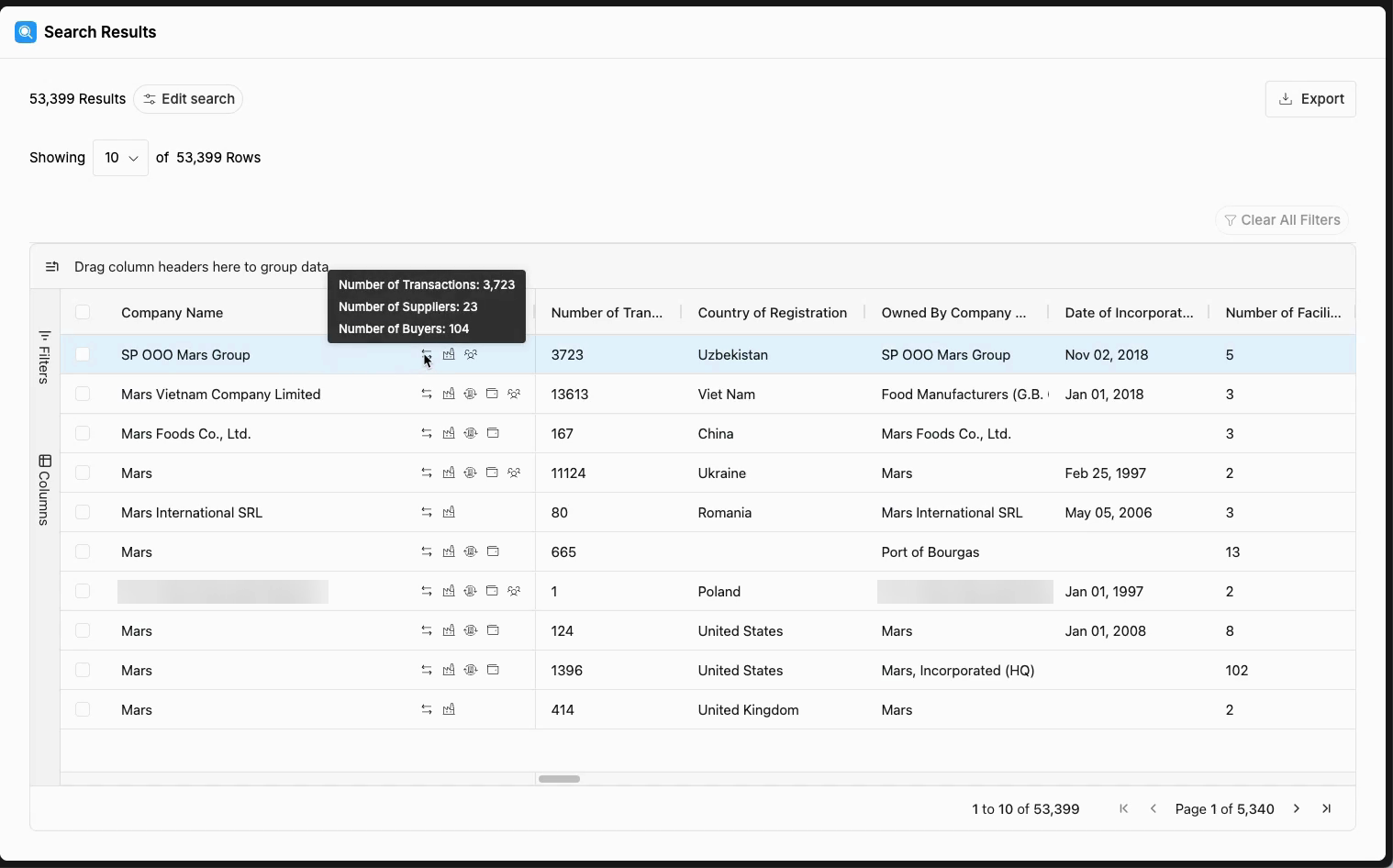Click the 'Viet Nam' country cell
Image resolution: width=1393 pixels, height=868 pixels.
[x=726, y=394]
